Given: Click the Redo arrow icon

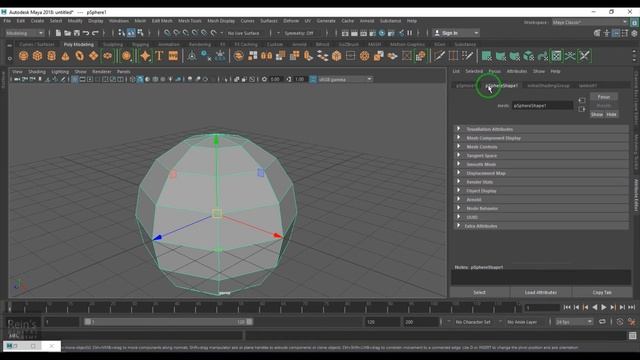Looking at the screenshot, I should click(x=96, y=33).
